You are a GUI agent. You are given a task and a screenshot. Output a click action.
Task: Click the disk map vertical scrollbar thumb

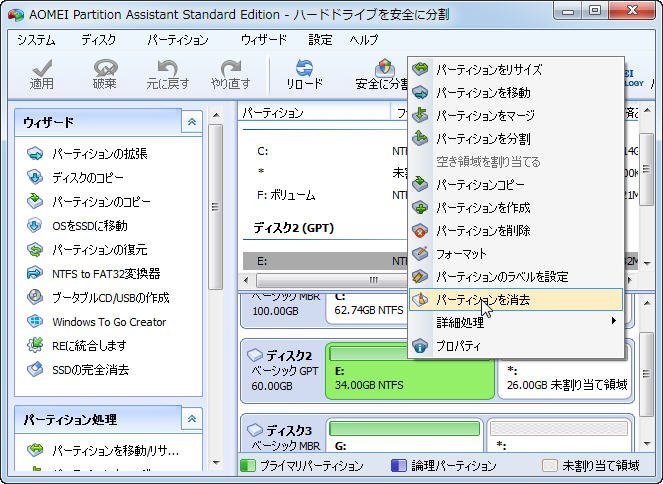tap(646, 374)
